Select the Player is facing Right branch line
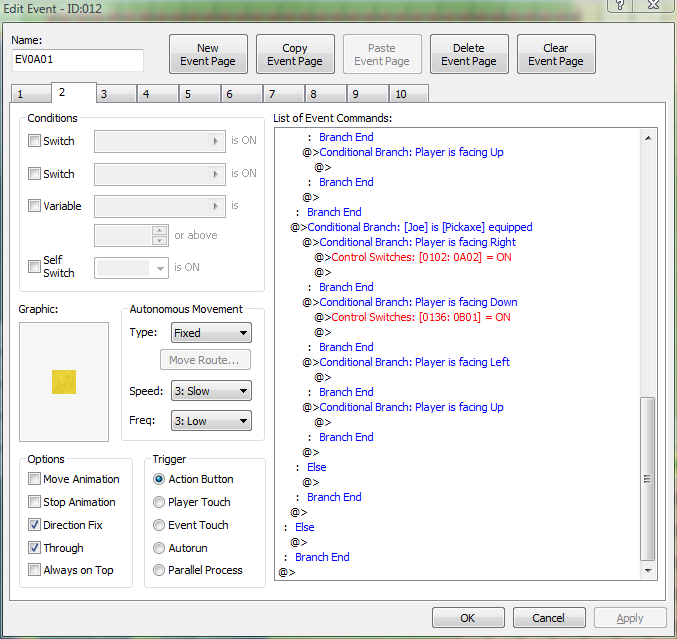Screen dimensions: 677x639 click(x=417, y=242)
